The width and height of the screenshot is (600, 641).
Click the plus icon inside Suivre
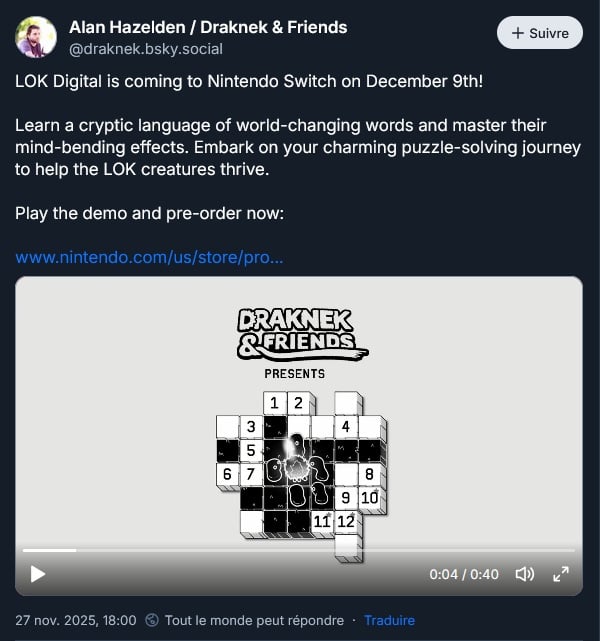coord(517,33)
